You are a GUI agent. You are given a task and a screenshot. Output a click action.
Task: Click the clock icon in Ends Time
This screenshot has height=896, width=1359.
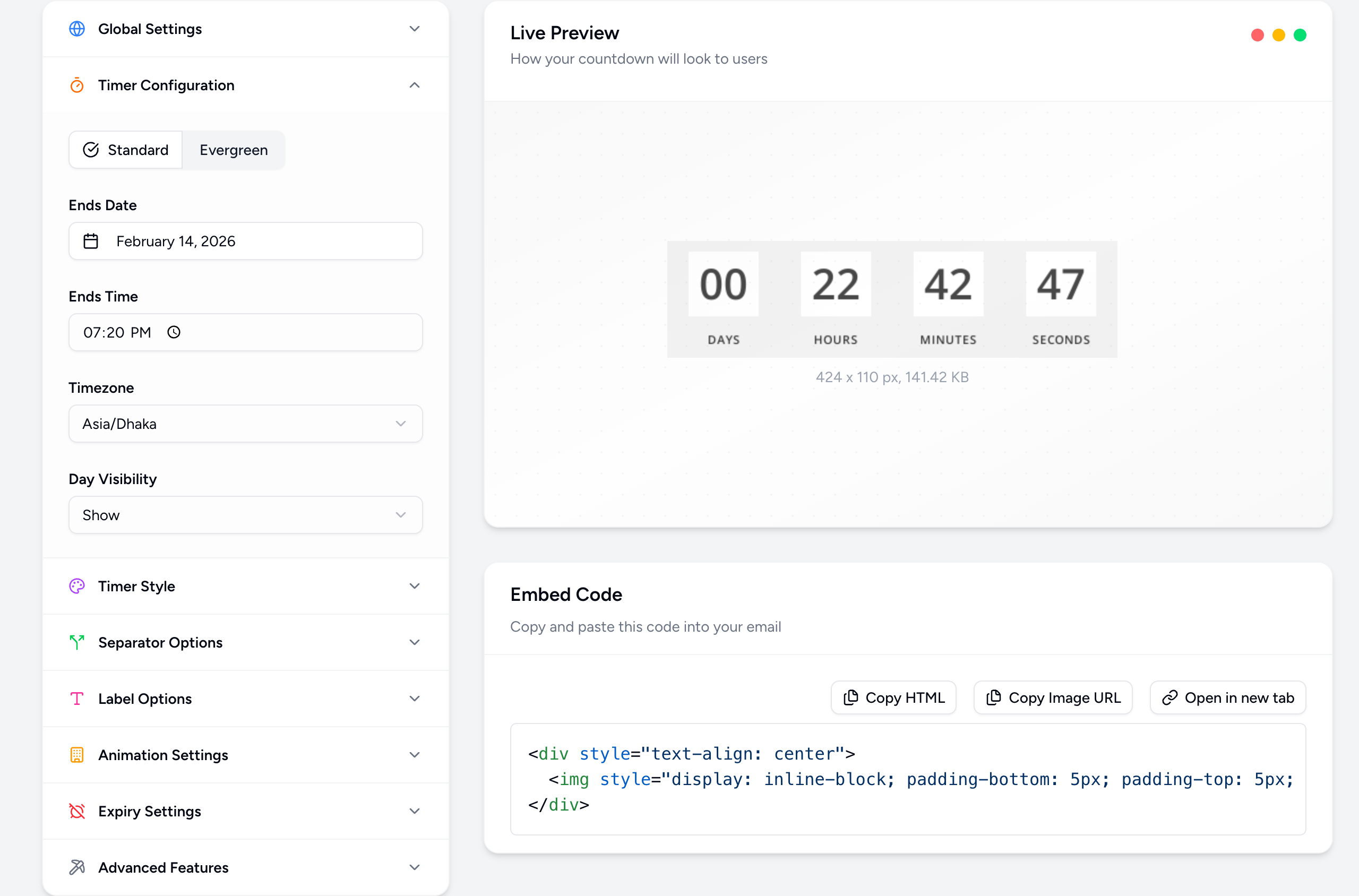[174, 331]
